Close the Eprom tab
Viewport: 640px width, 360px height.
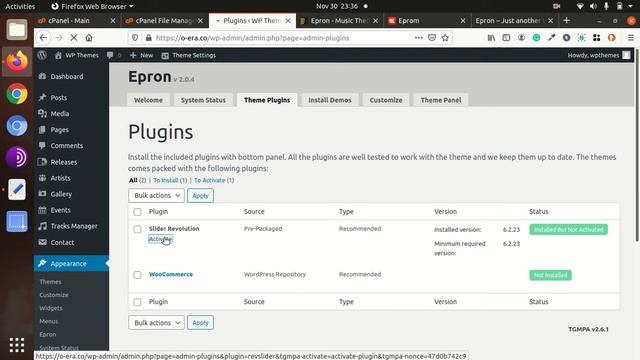(x=463, y=20)
